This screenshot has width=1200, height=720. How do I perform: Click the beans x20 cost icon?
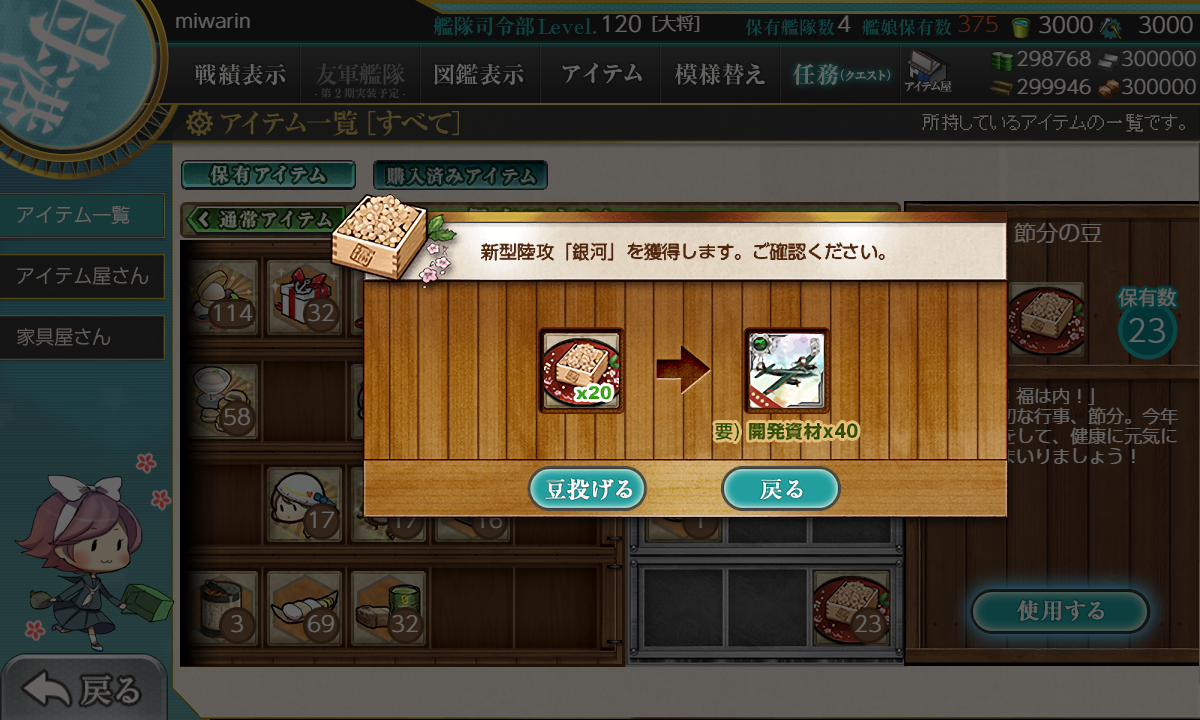[x=581, y=371]
